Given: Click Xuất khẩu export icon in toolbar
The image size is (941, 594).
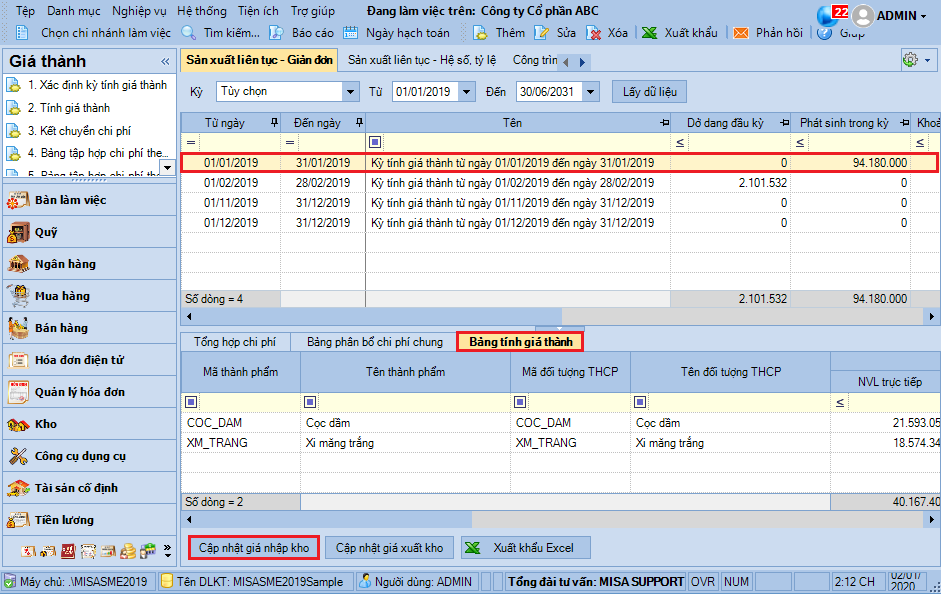Looking at the screenshot, I should coord(650,33).
